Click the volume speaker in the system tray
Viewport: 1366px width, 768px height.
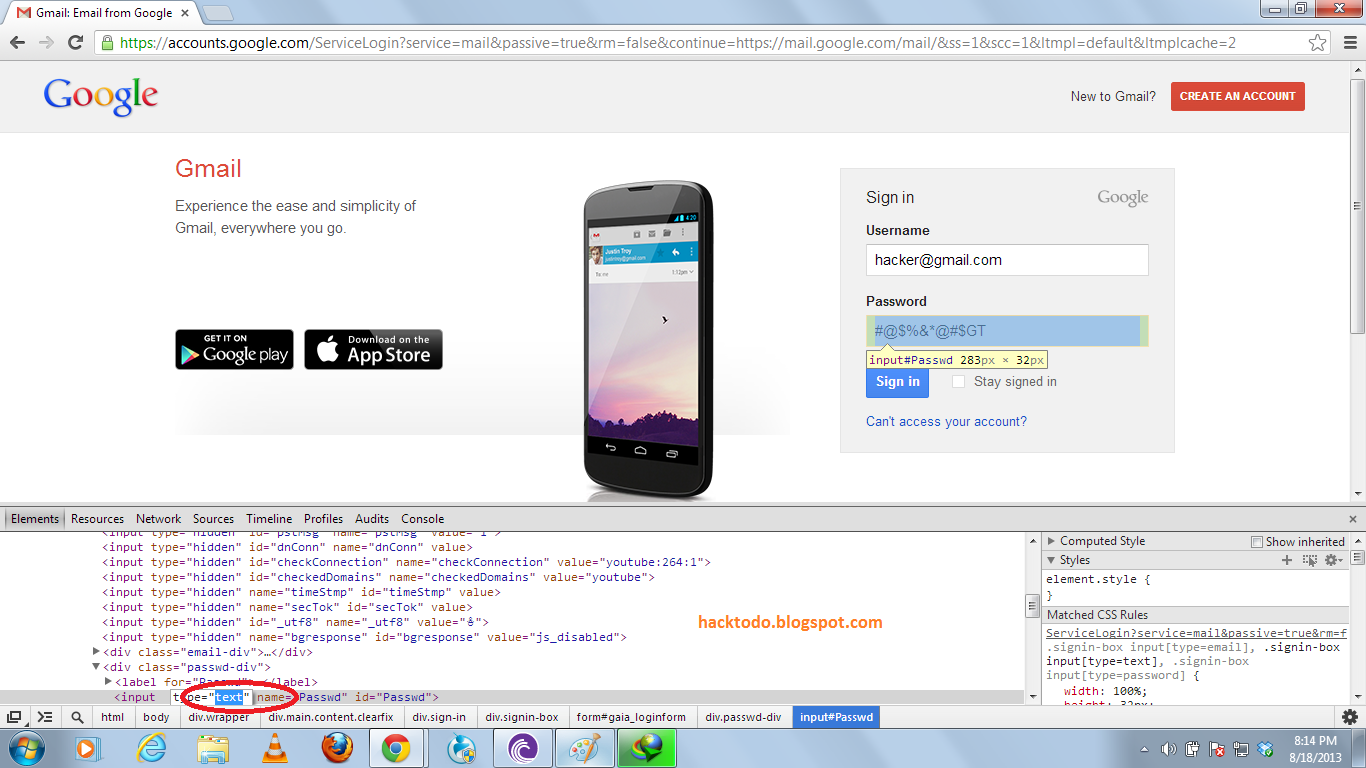1168,749
